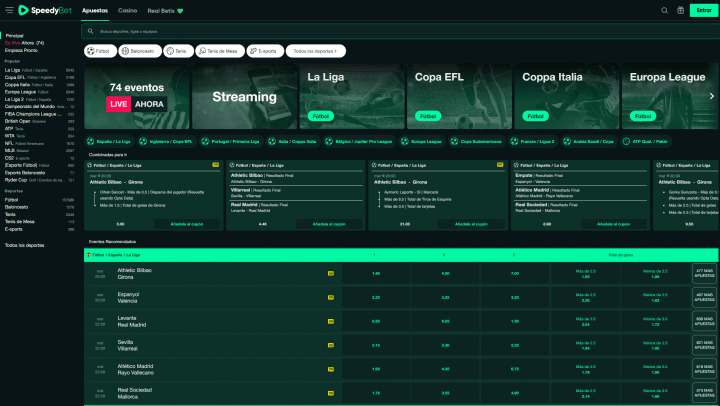
Task: Select ATP Qual. / Pekín quick link
Action: (x=646, y=141)
